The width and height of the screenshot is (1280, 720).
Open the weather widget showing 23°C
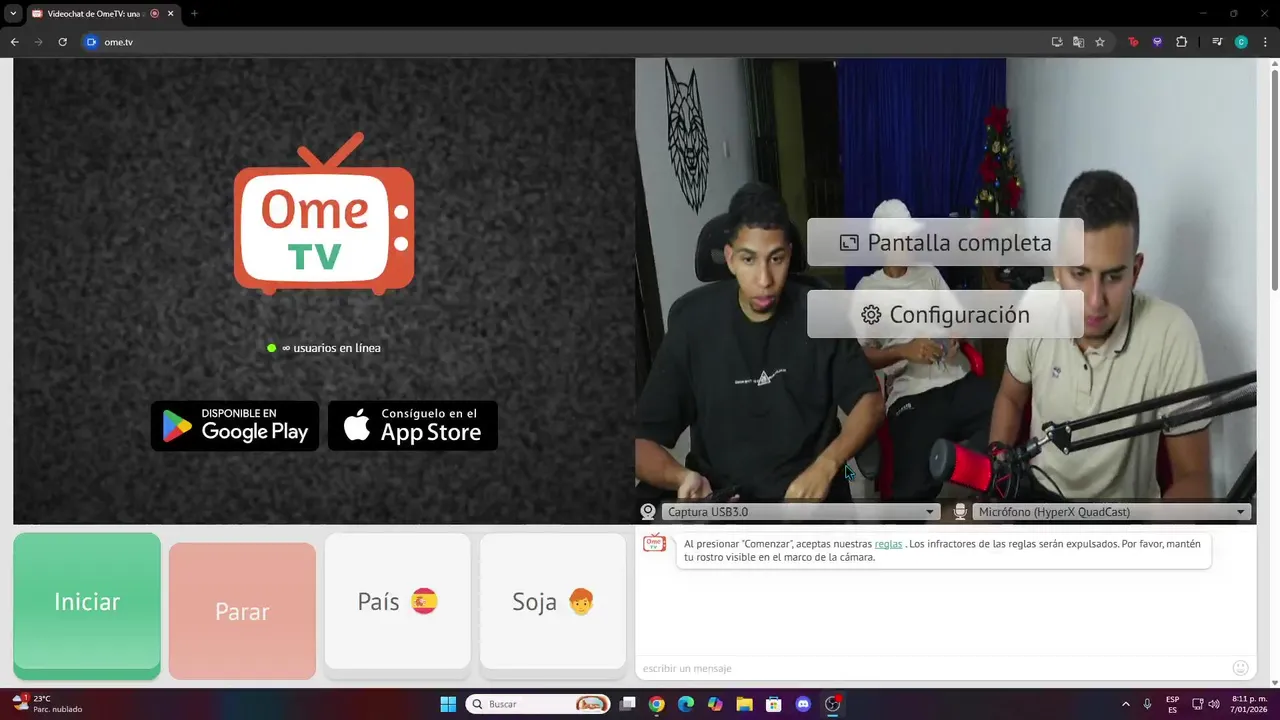(46, 704)
